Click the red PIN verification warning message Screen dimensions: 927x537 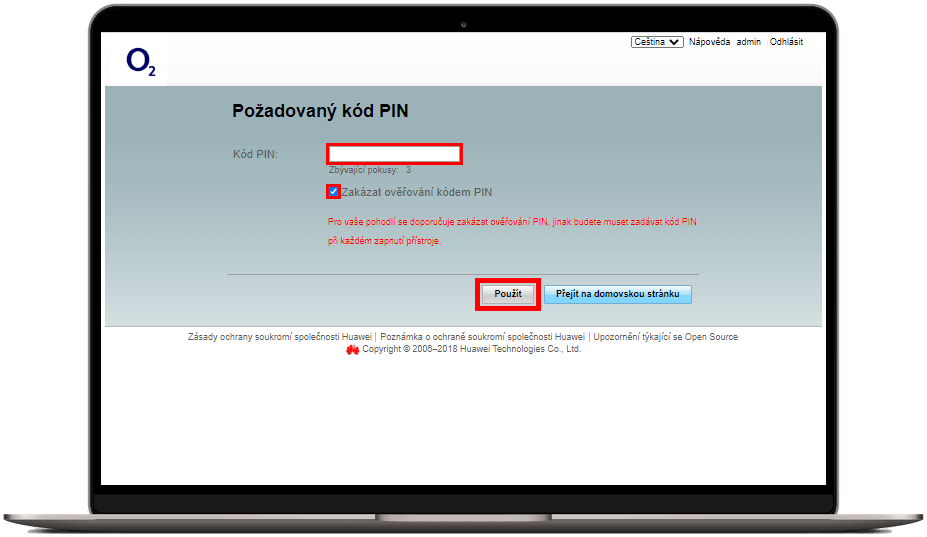click(512, 231)
